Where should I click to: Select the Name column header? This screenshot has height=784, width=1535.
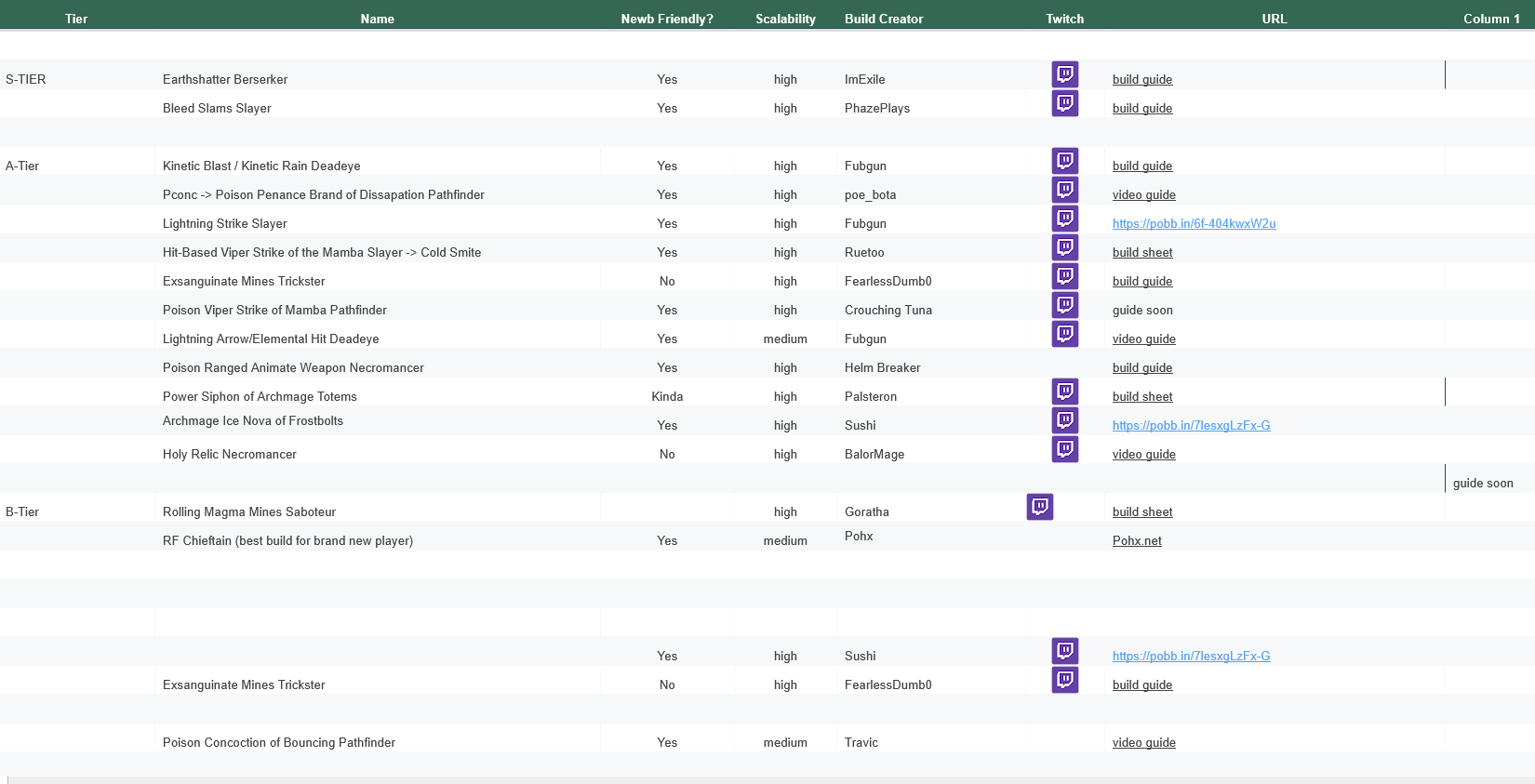click(x=378, y=19)
